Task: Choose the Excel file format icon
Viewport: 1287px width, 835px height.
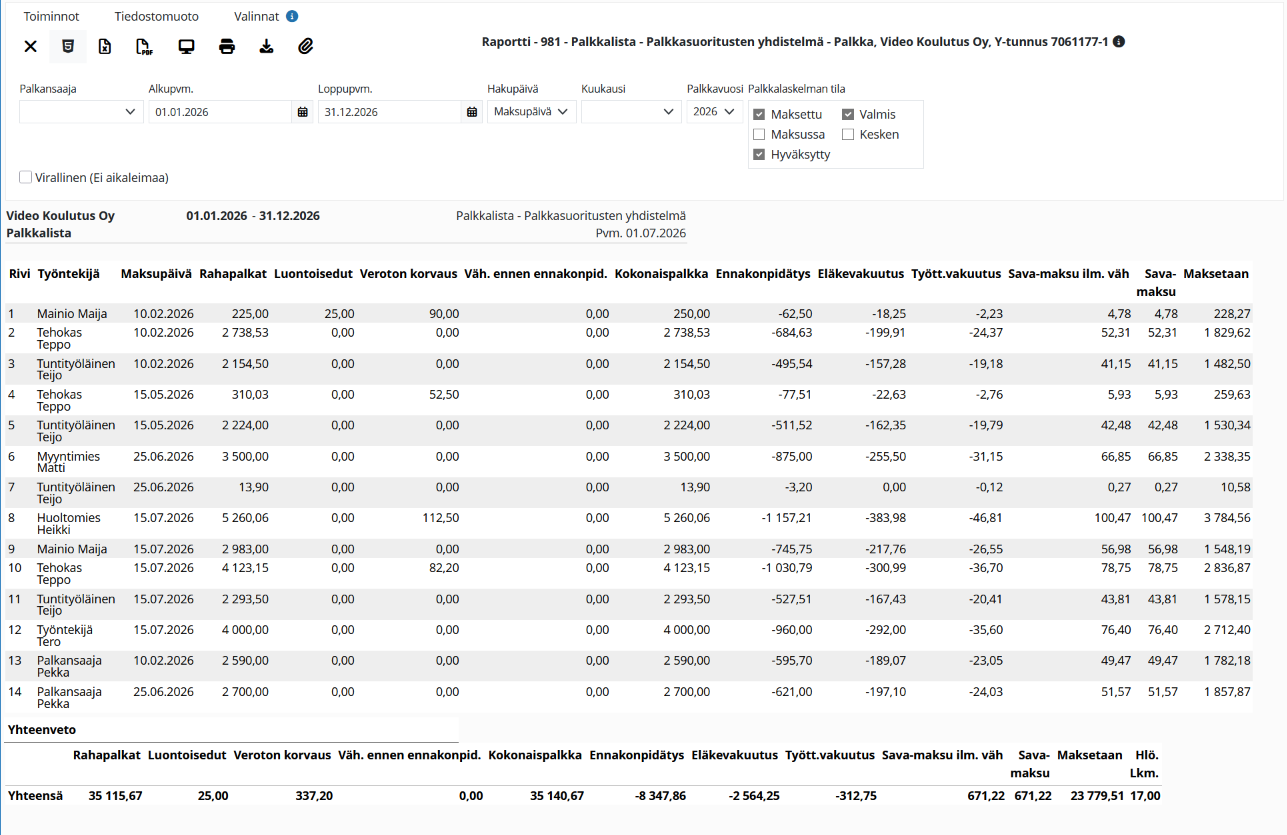Action: [105, 46]
